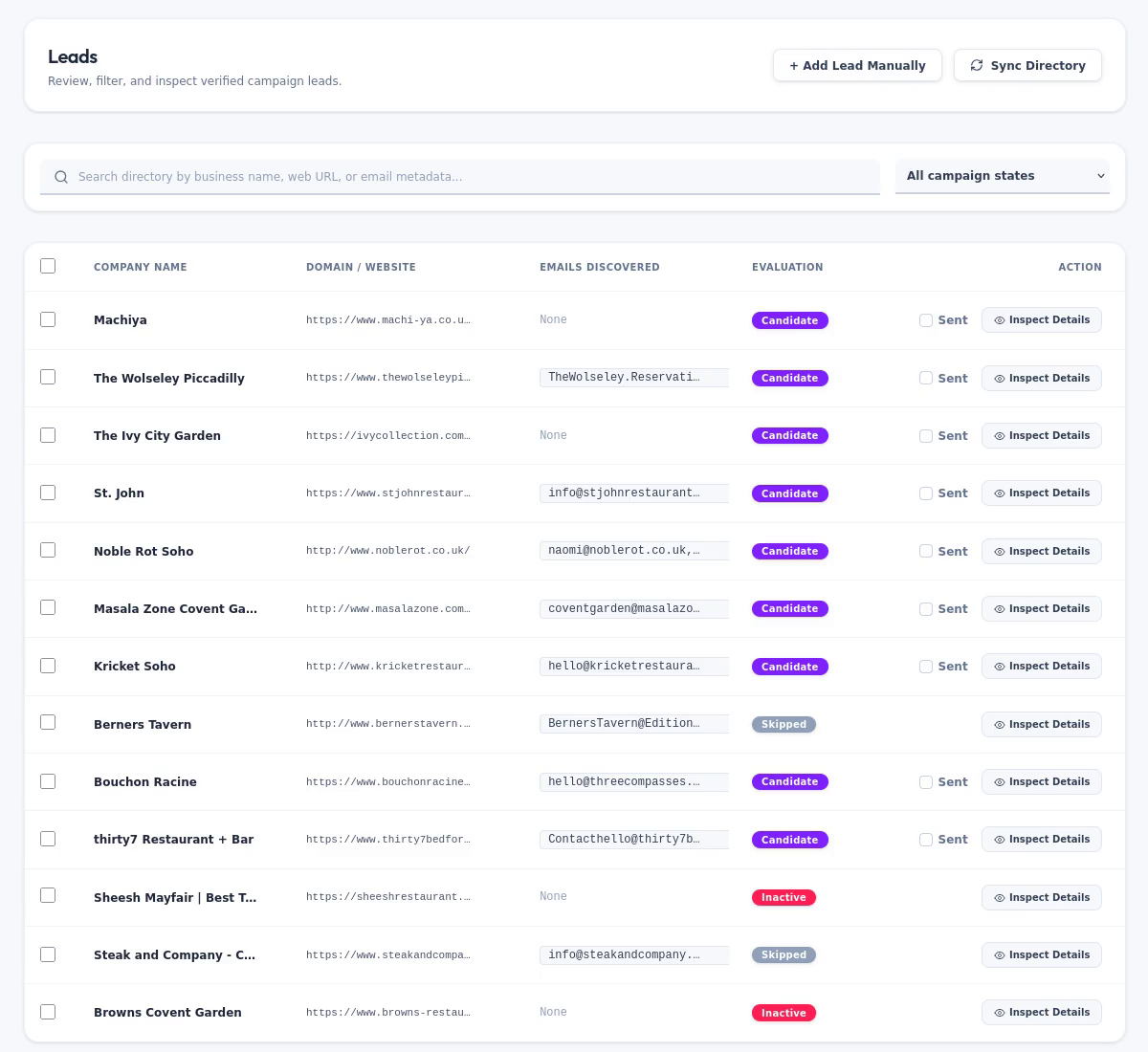This screenshot has width=1148, height=1052.
Task: Open the All campaign states dropdown
Action: tap(1003, 176)
